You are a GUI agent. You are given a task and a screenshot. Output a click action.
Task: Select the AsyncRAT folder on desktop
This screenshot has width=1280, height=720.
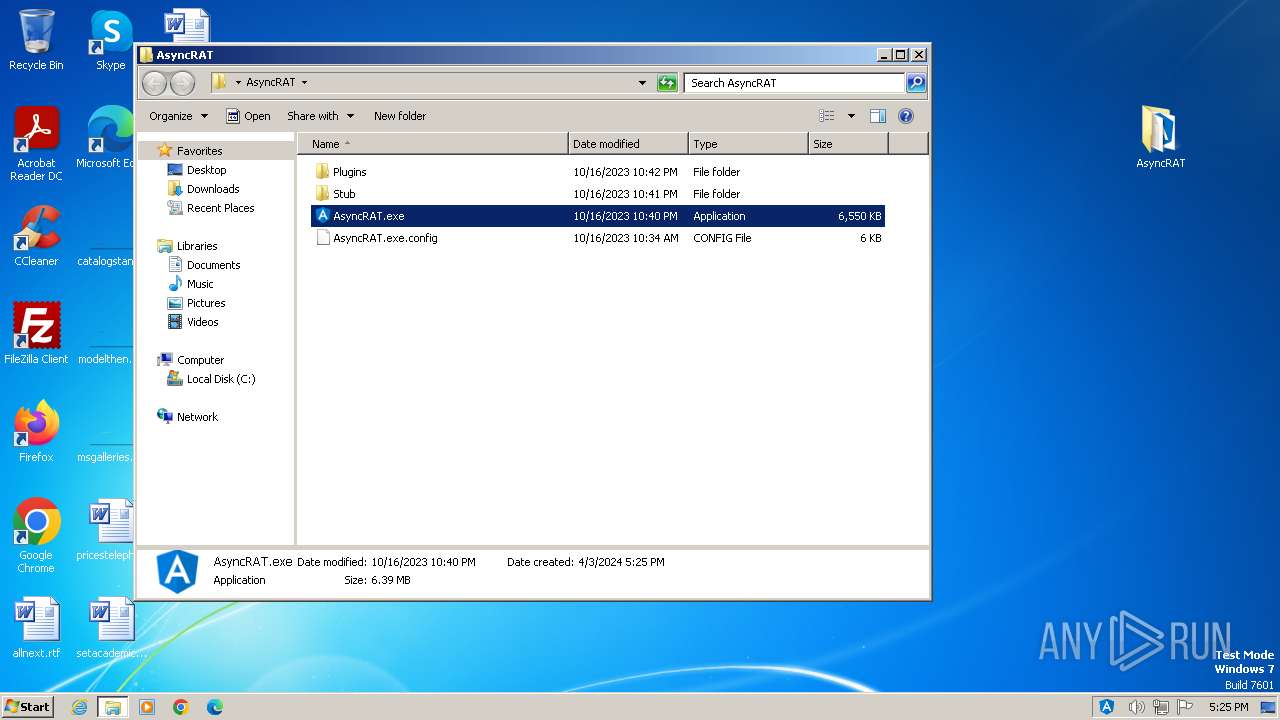coord(1160,137)
